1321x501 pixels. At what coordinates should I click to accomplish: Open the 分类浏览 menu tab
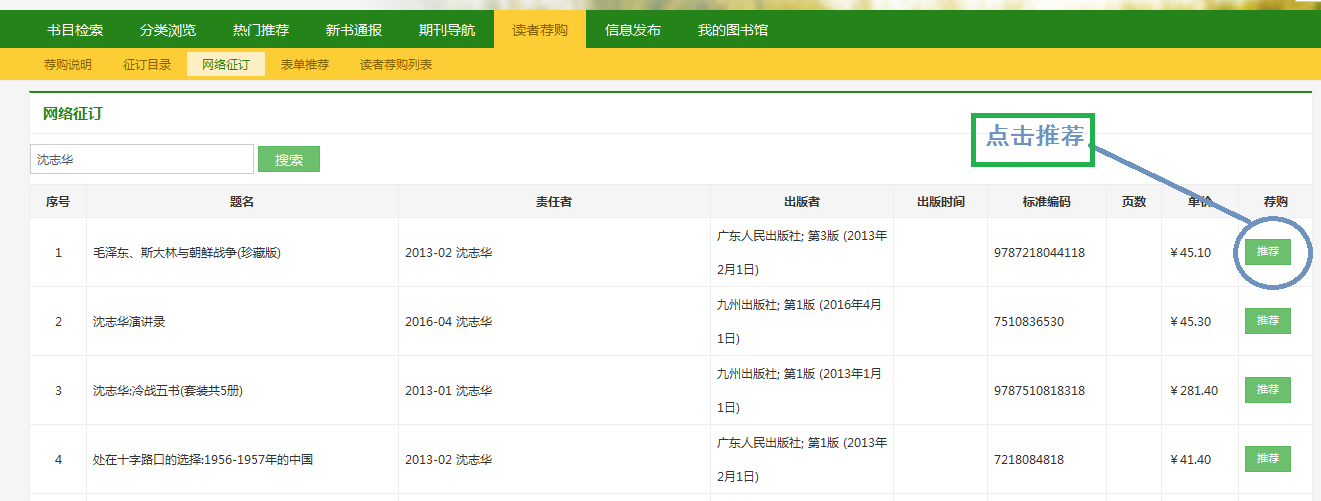(x=168, y=30)
